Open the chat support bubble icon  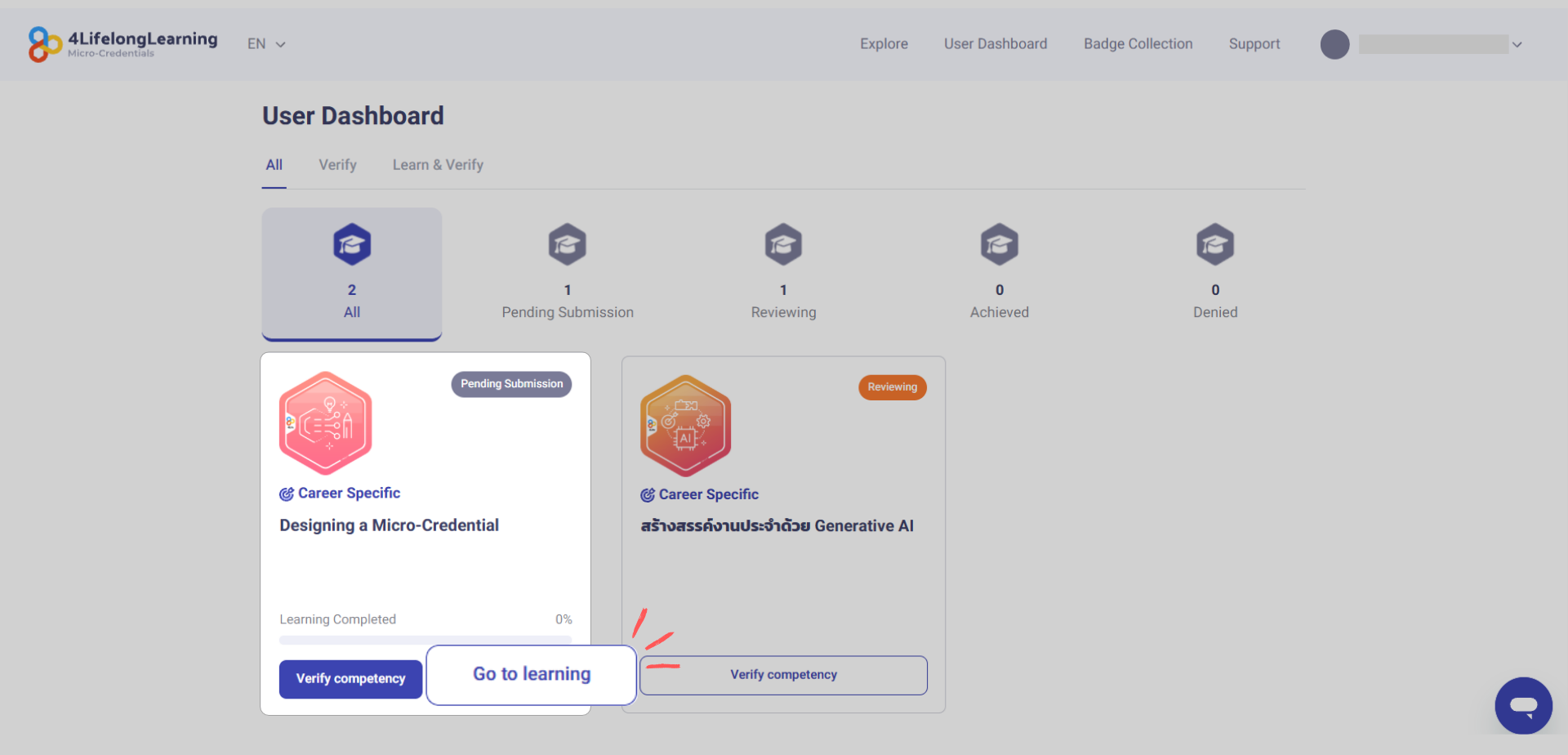pos(1523,705)
